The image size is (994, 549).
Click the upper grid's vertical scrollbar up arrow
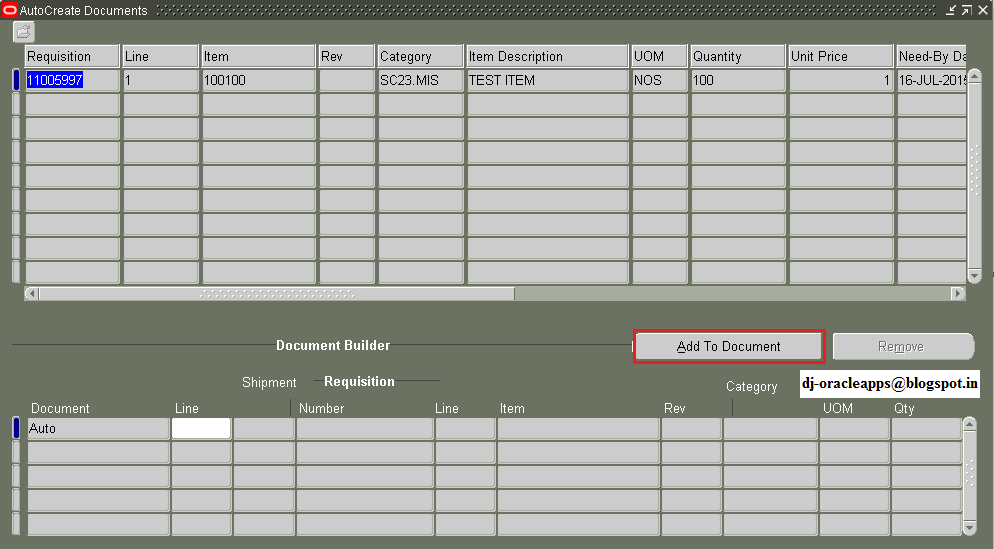point(974,76)
